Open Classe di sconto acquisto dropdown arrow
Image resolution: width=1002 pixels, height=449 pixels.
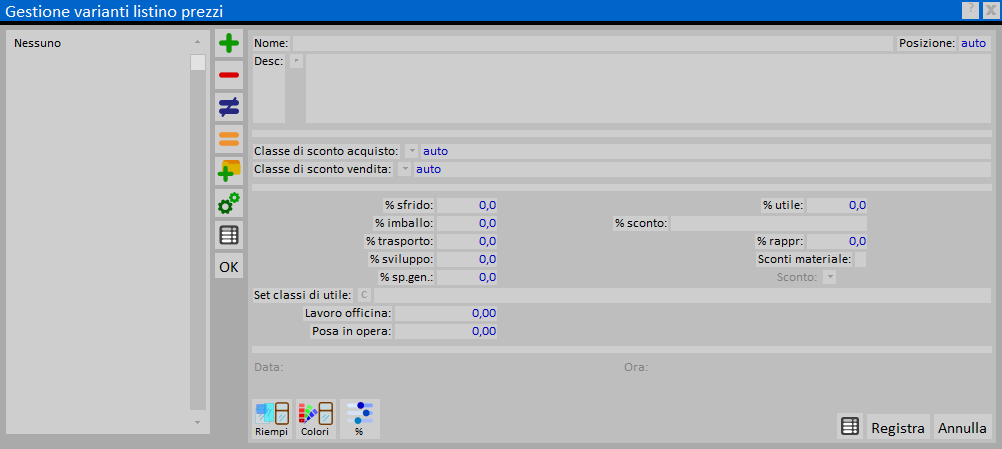click(x=412, y=151)
